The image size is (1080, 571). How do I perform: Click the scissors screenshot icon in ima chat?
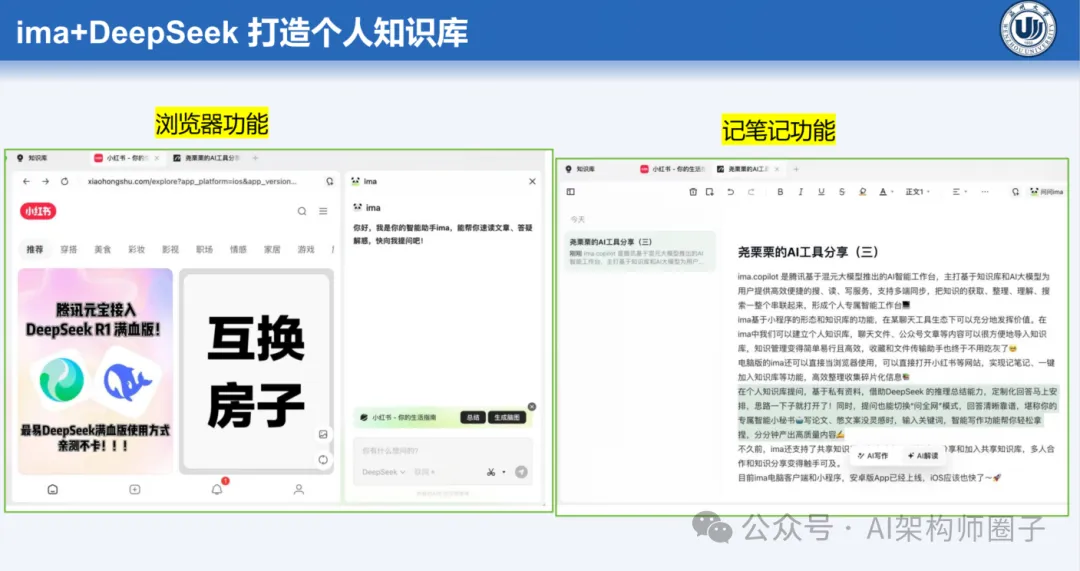pos(491,472)
